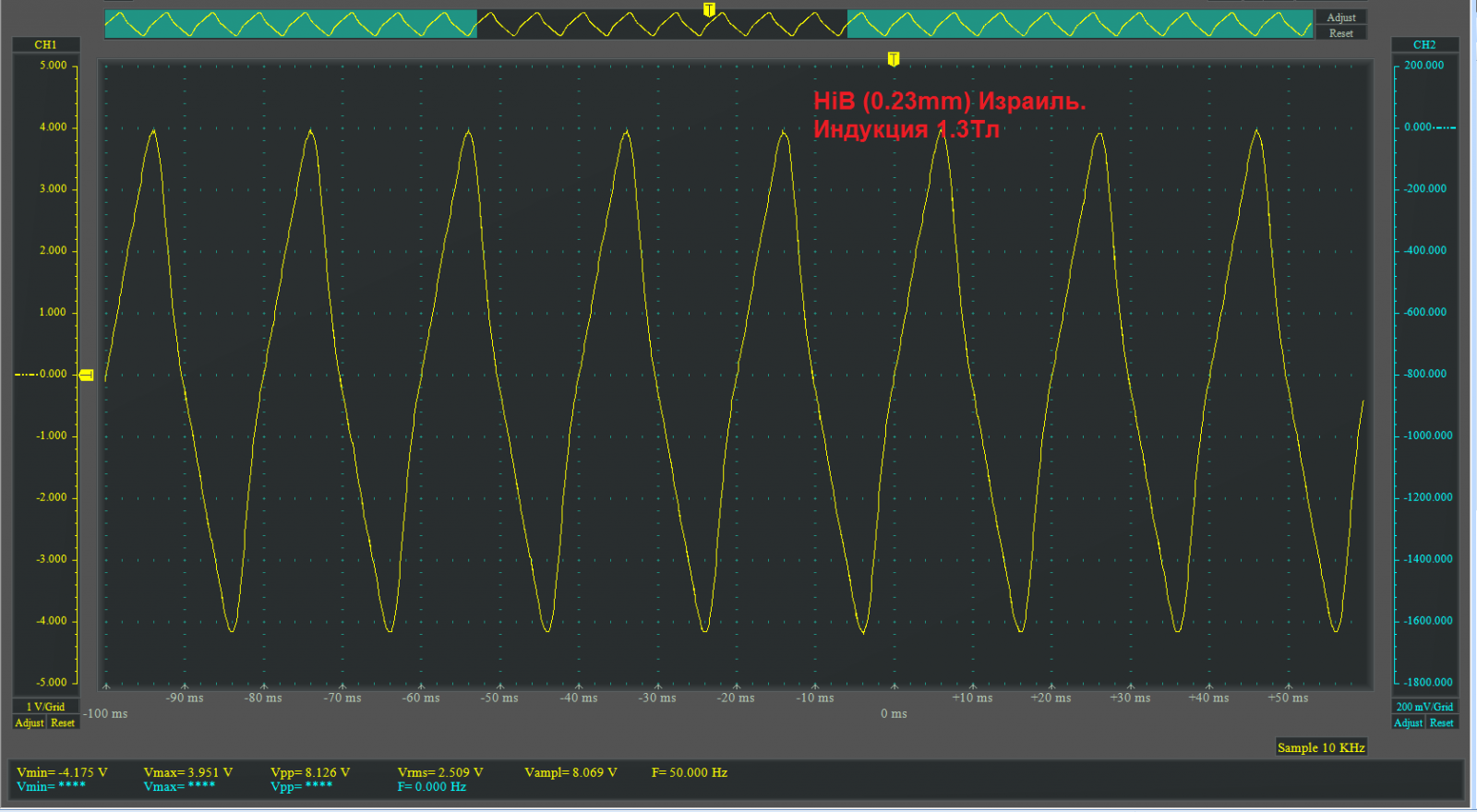Click the CH2 Vpp= **** reading
Screen dimensions: 1477x812
pyautogui.click(x=302, y=787)
